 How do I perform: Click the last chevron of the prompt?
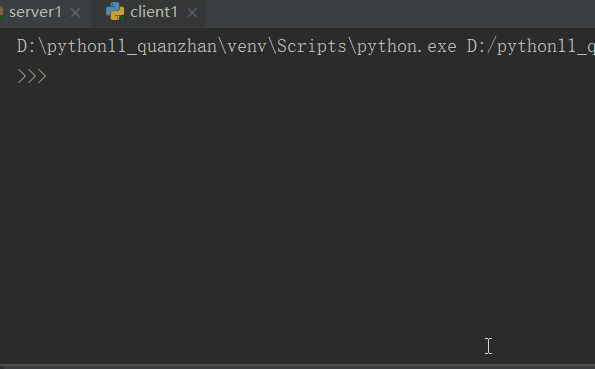[x=42, y=76]
